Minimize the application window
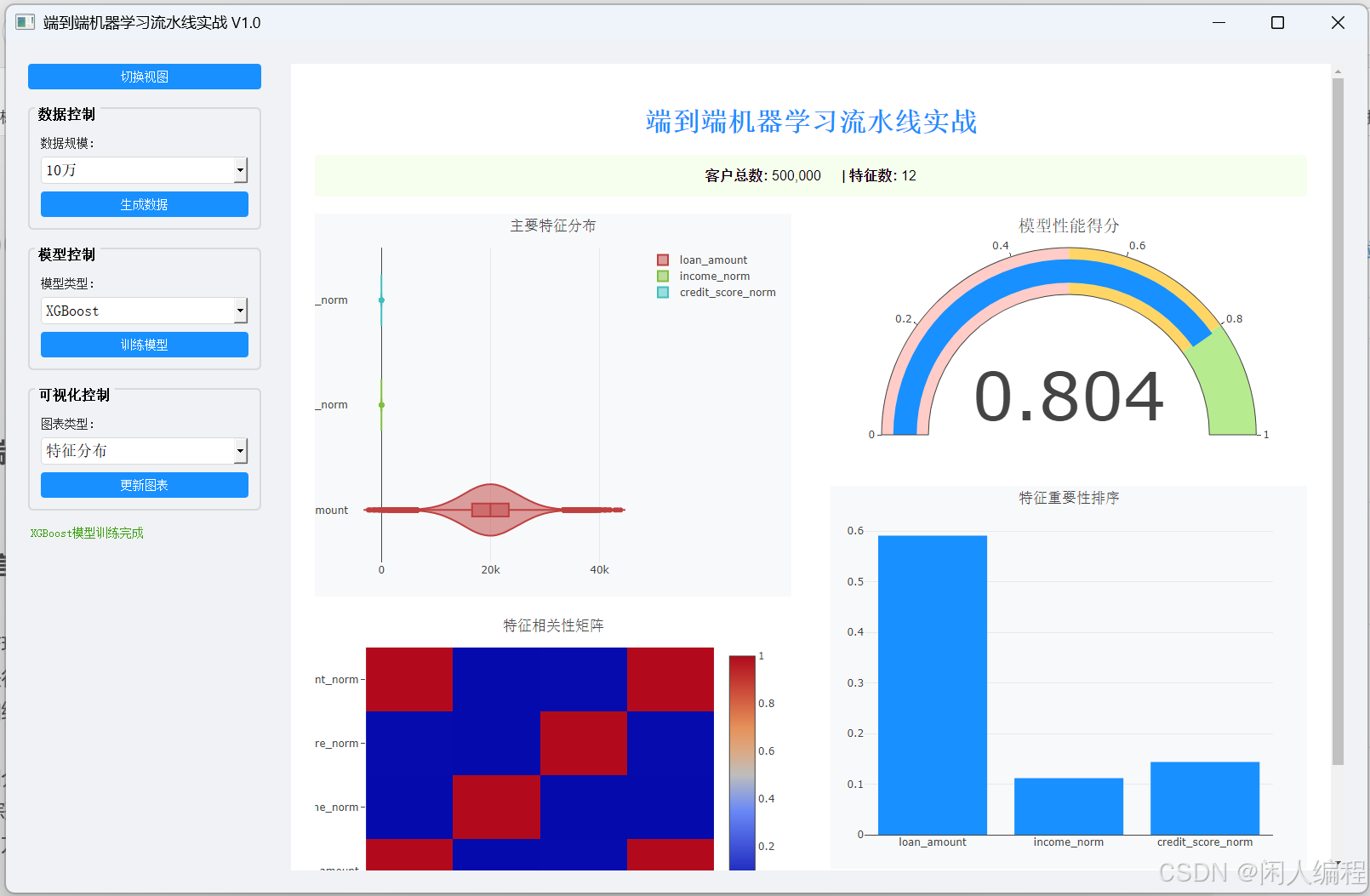Viewport: 1370px width, 896px height. click(1219, 23)
